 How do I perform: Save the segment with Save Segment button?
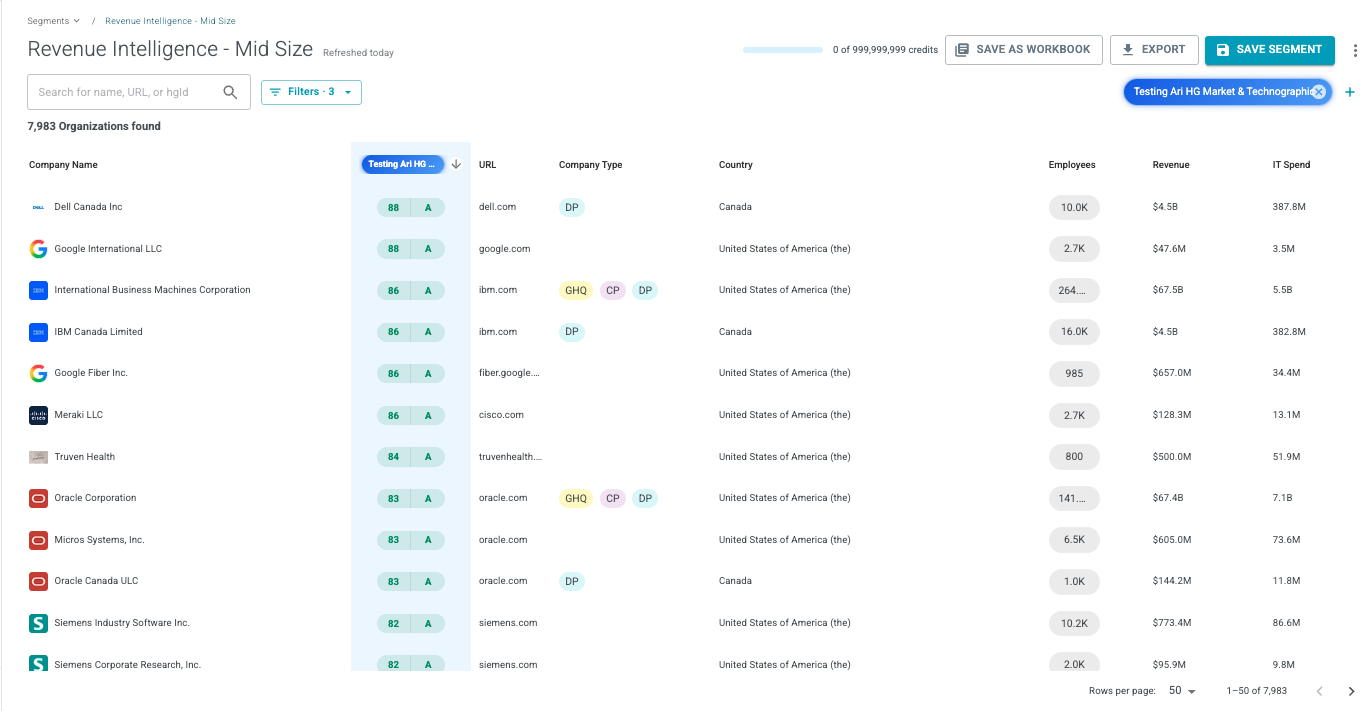click(x=1269, y=50)
